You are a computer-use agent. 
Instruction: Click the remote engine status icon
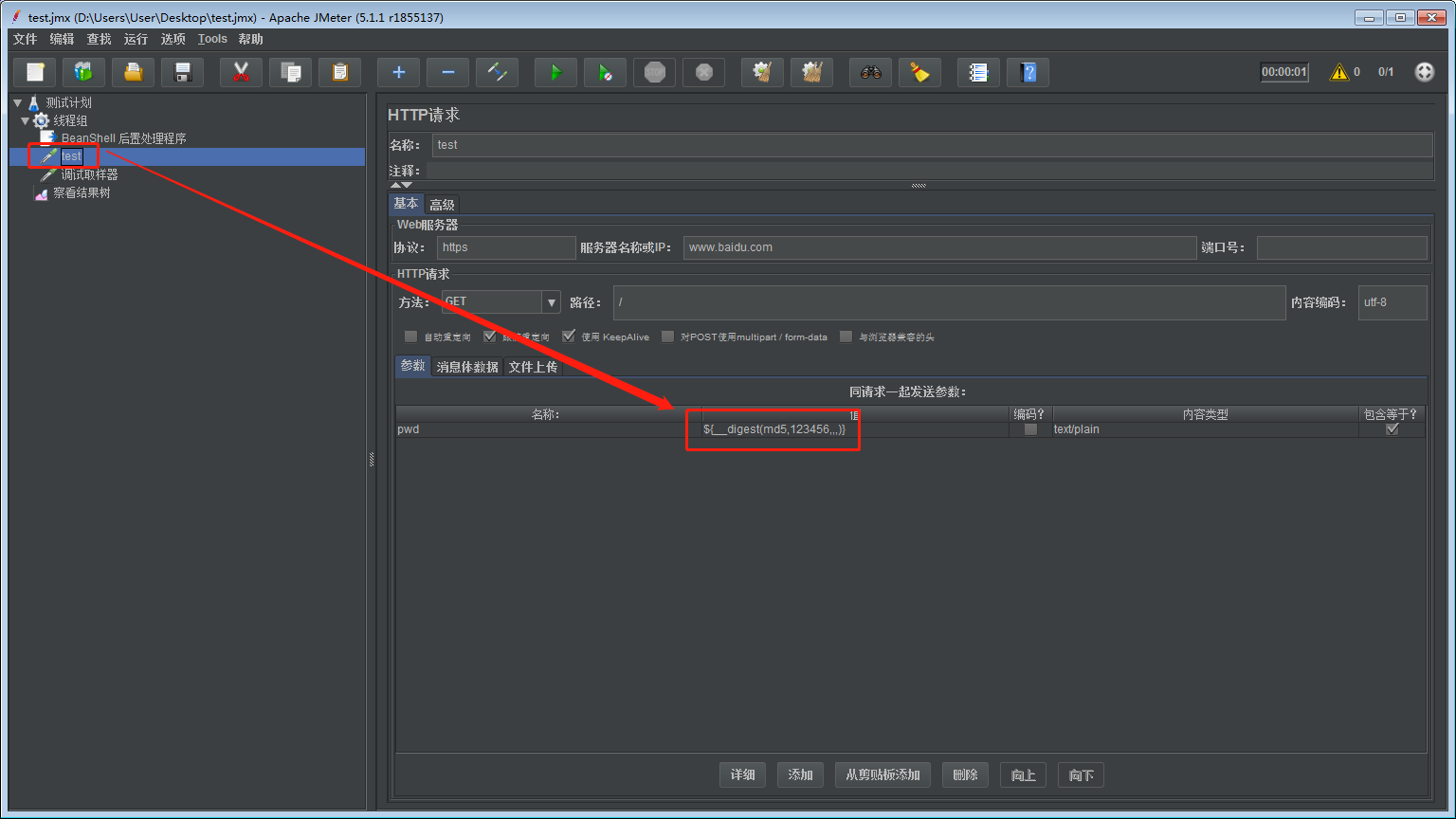(x=1425, y=72)
